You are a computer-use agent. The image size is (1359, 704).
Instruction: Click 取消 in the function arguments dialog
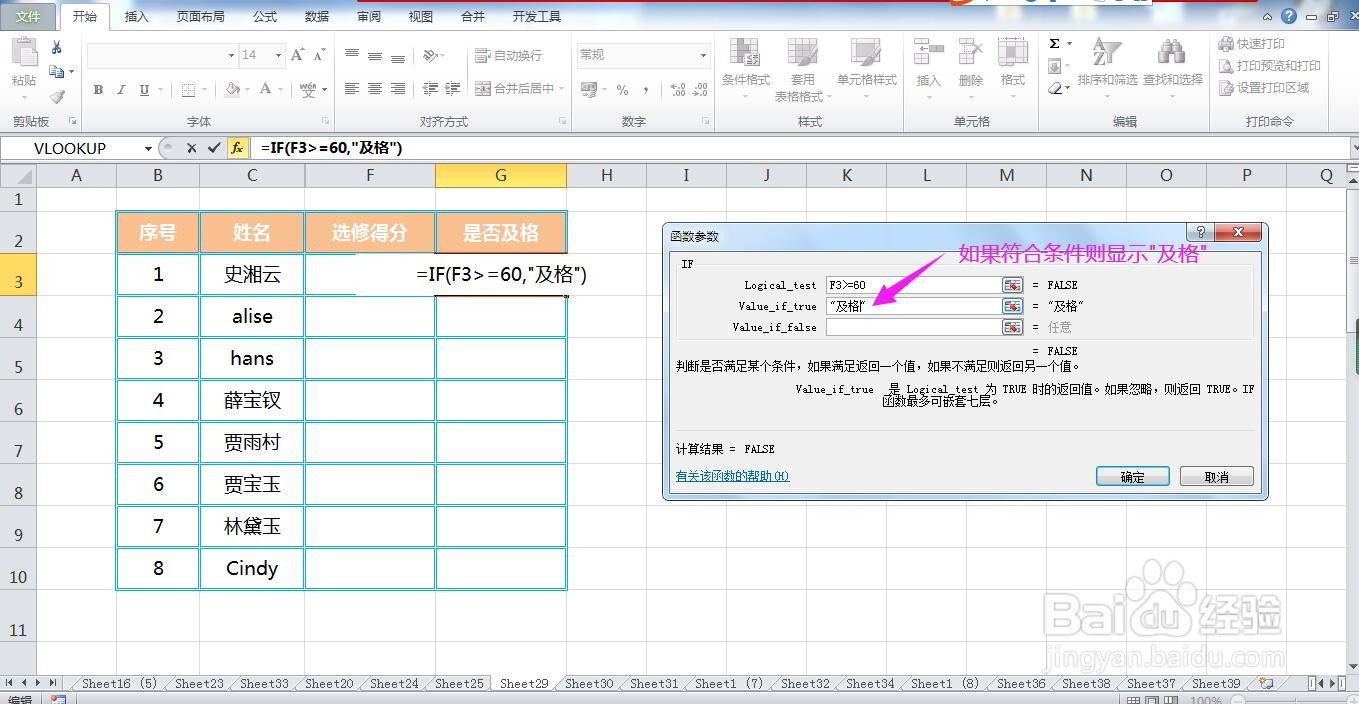pos(1216,477)
